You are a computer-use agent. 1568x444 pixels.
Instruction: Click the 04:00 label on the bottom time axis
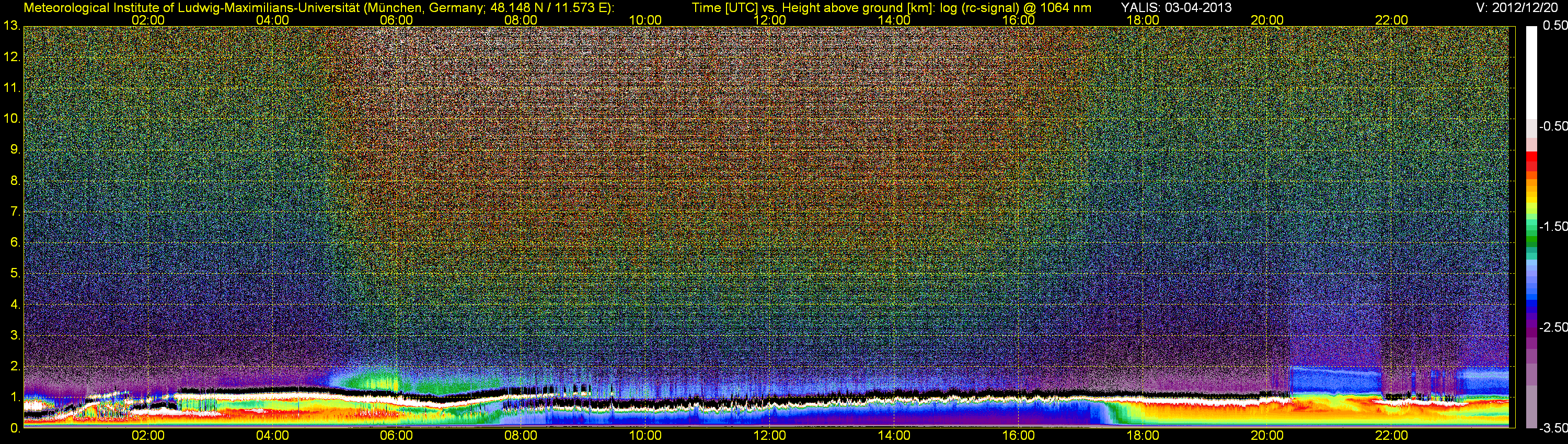click(x=272, y=436)
